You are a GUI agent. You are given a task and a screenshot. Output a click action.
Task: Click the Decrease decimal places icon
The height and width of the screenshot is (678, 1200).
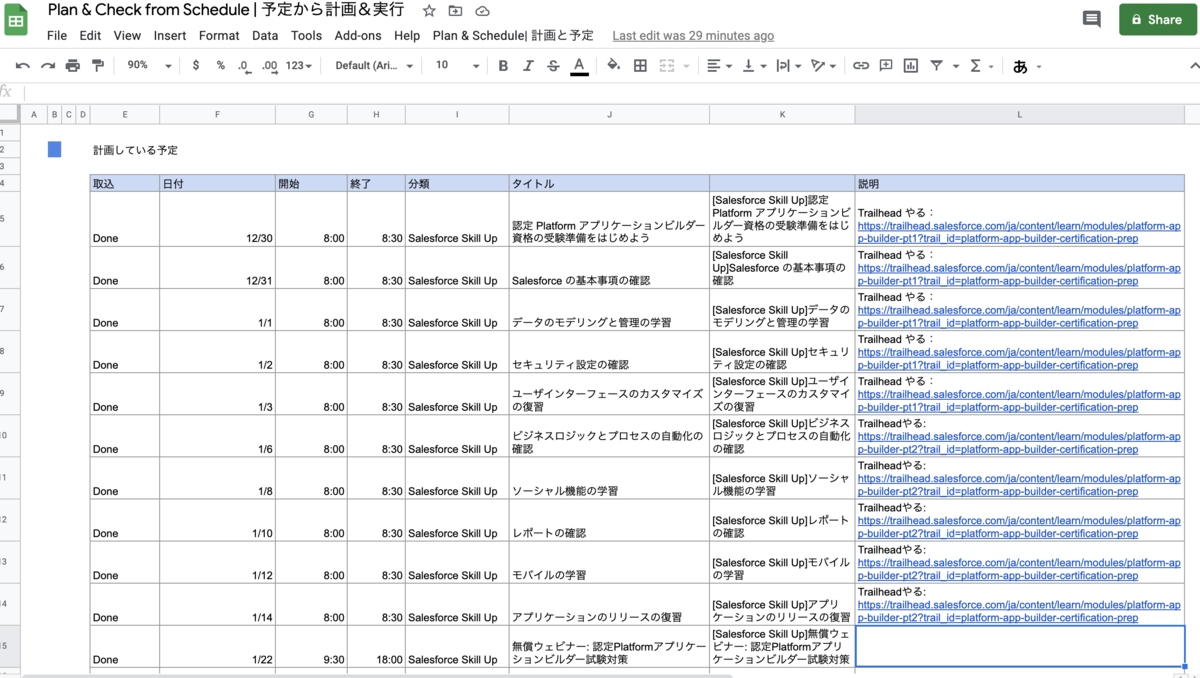tap(245, 65)
